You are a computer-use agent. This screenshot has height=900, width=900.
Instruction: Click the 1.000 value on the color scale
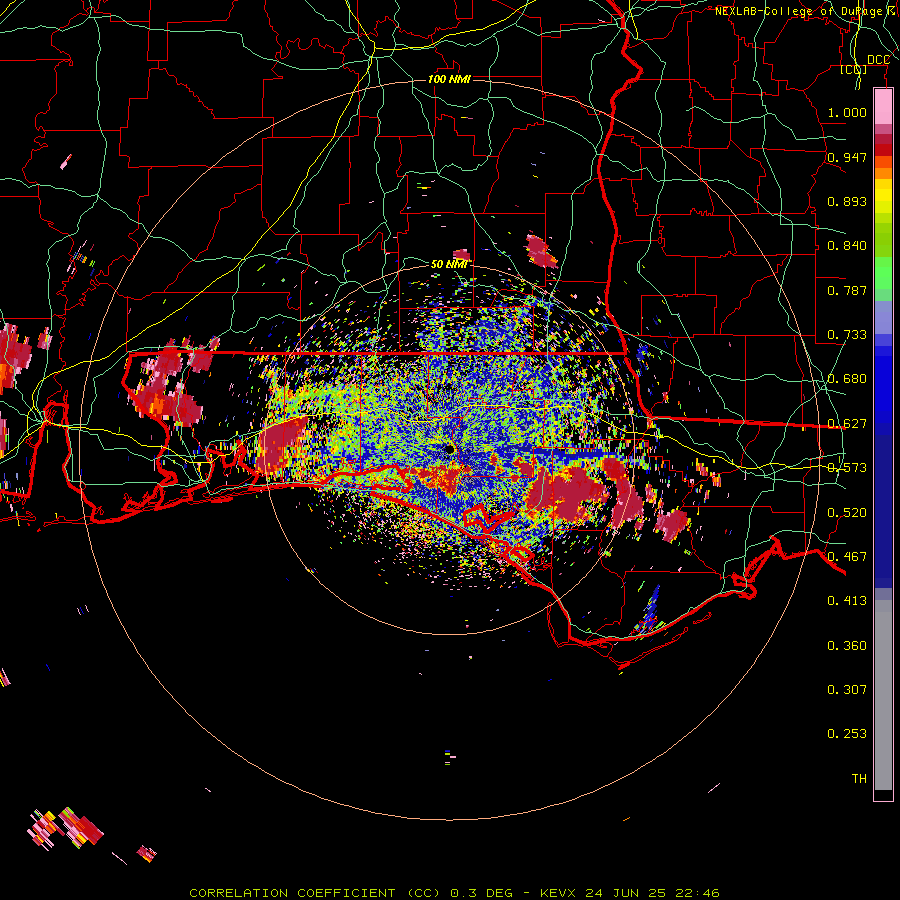847,112
